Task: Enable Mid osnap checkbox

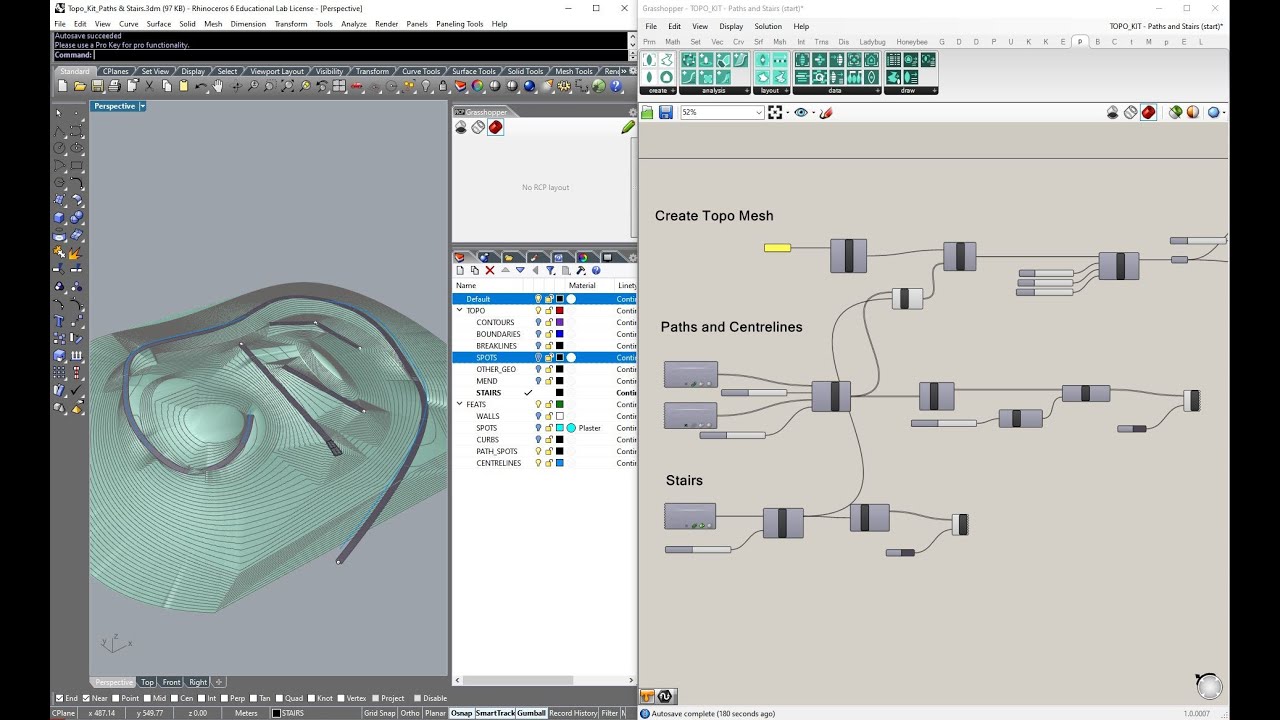Action: 148,698
